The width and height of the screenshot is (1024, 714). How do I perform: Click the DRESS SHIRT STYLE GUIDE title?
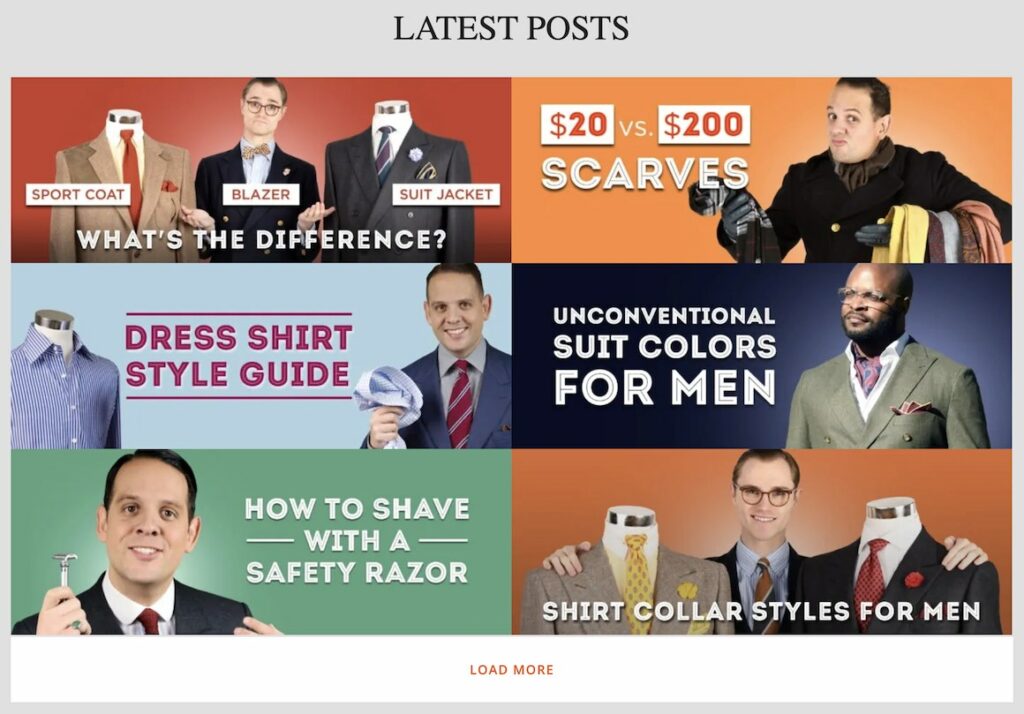click(238, 356)
